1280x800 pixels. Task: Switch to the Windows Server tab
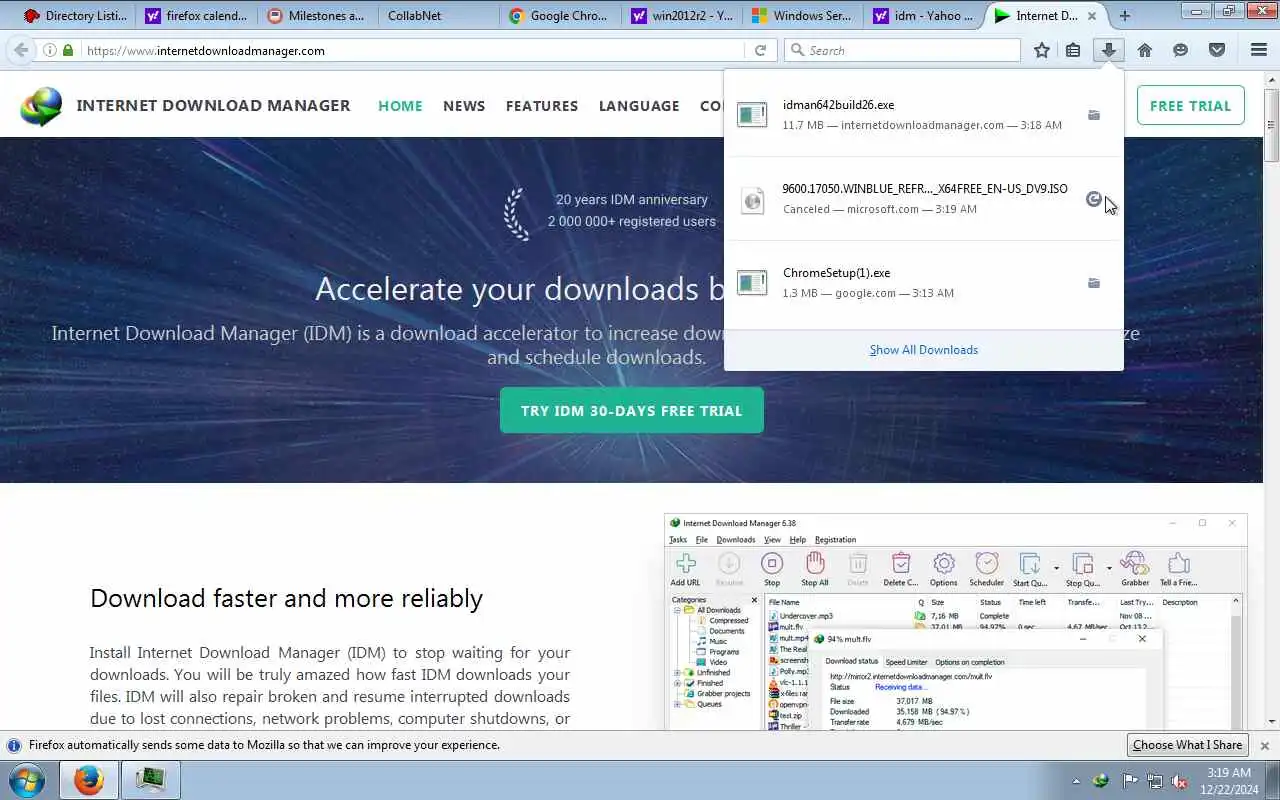pos(804,16)
